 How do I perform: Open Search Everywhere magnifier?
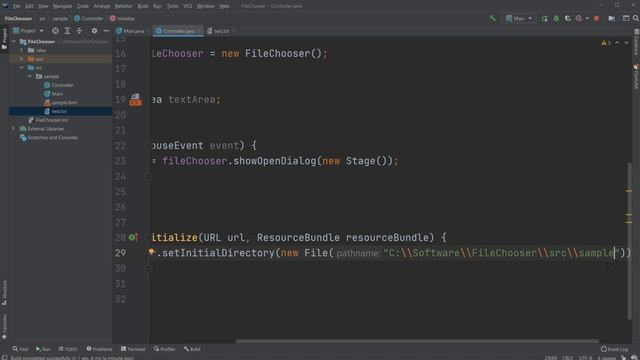636,18
